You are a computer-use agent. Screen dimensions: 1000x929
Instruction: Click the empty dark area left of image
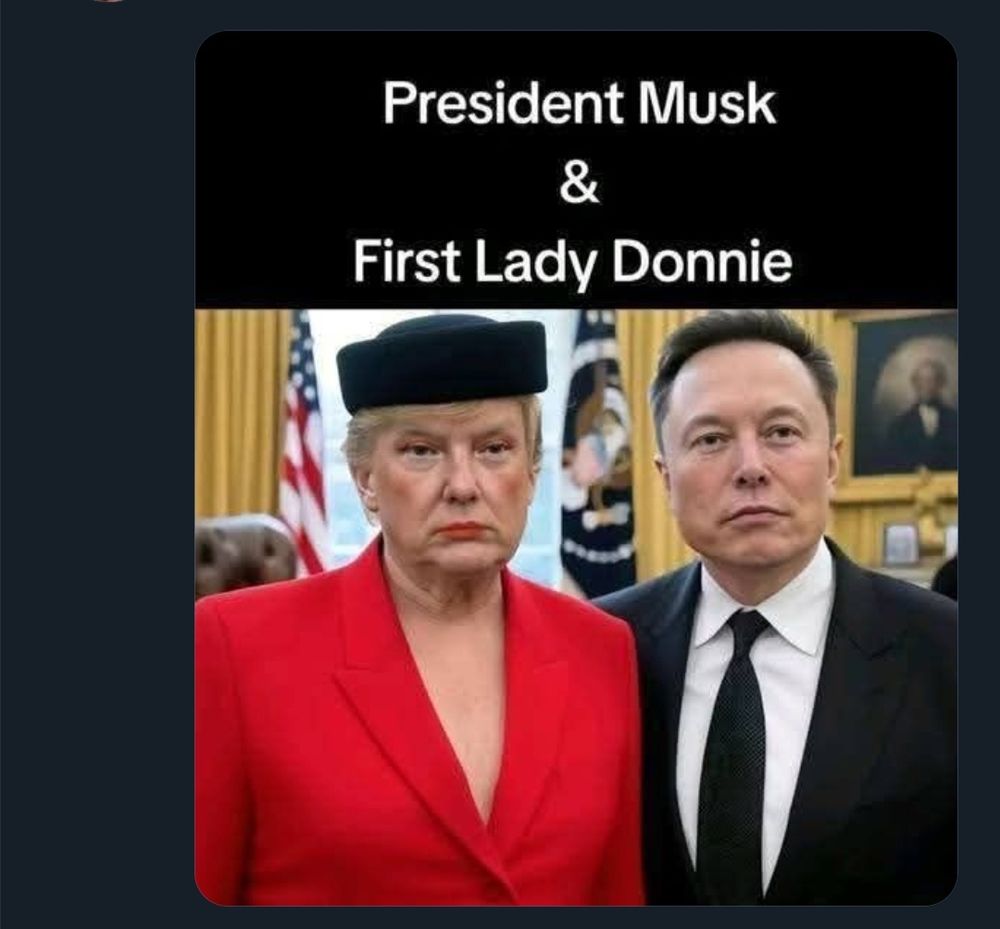click(x=96, y=465)
